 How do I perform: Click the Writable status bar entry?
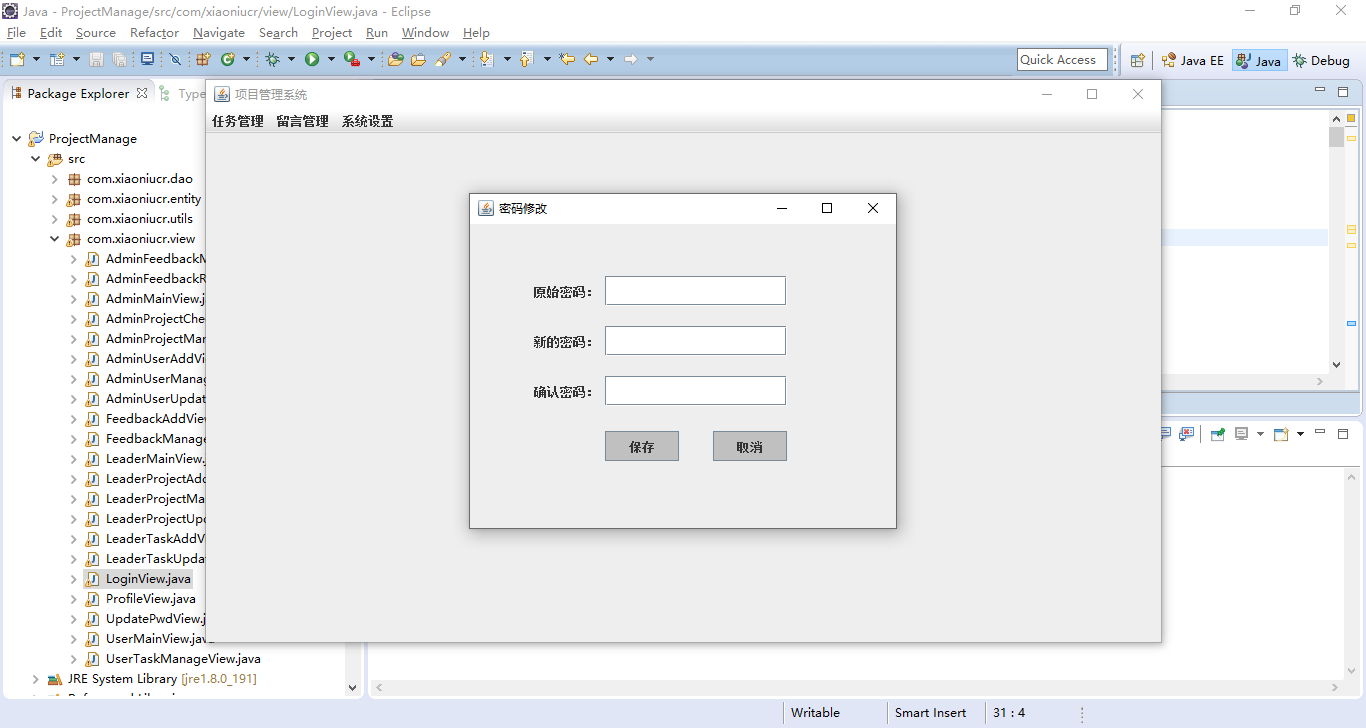pyautogui.click(x=815, y=713)
